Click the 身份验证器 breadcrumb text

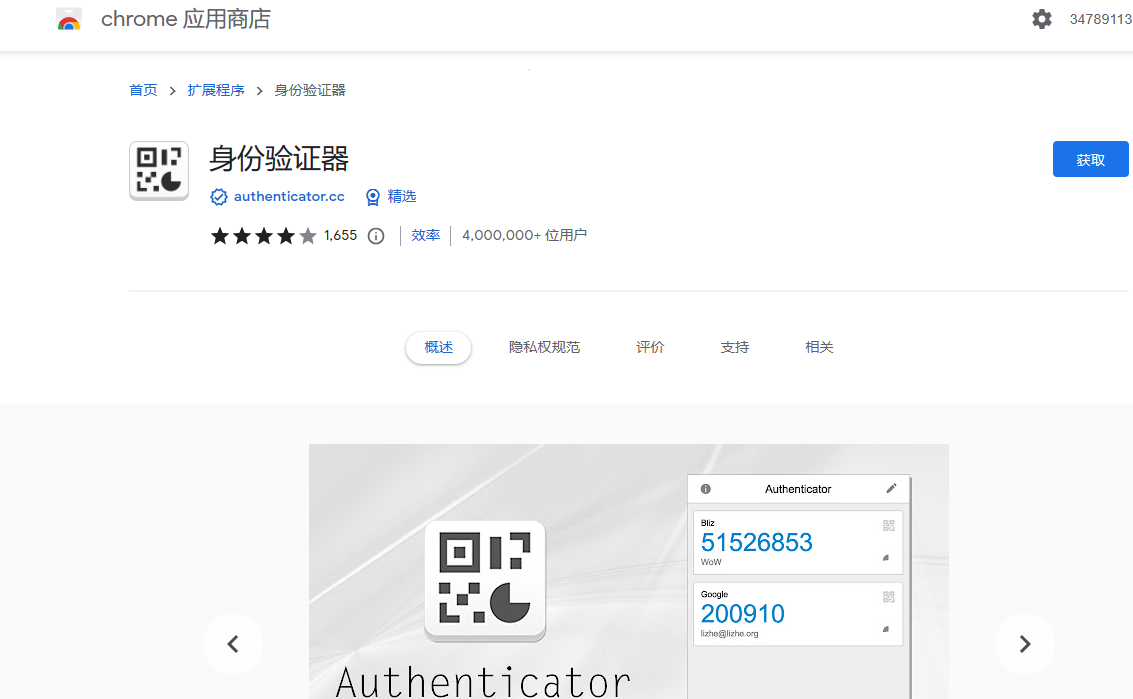coord(310,90)
